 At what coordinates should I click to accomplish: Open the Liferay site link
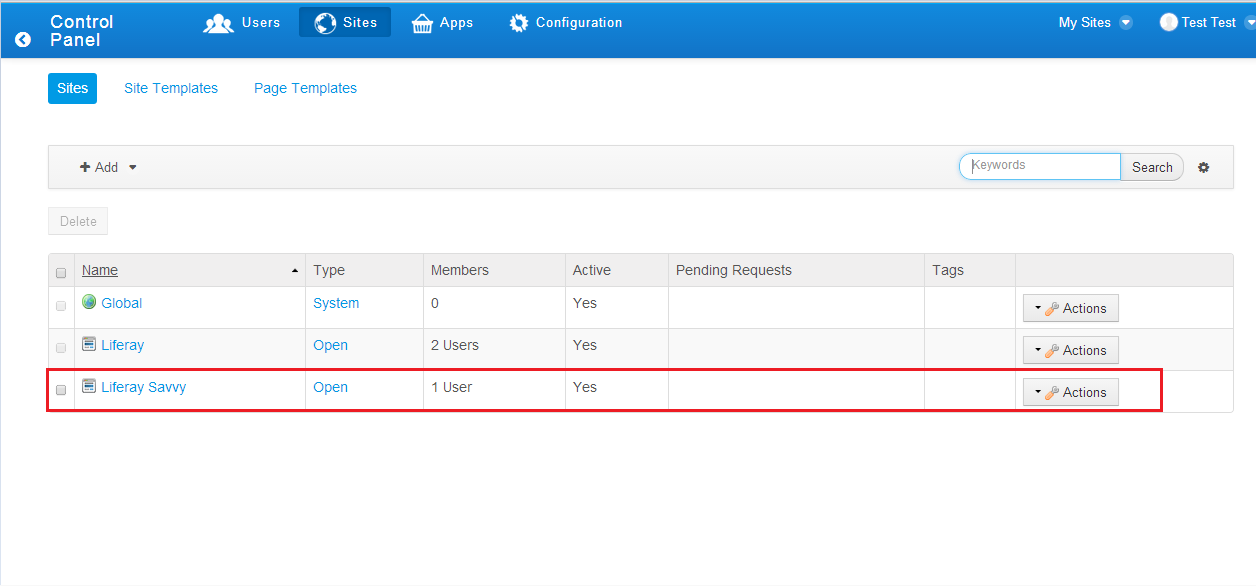tap(122, 345)
